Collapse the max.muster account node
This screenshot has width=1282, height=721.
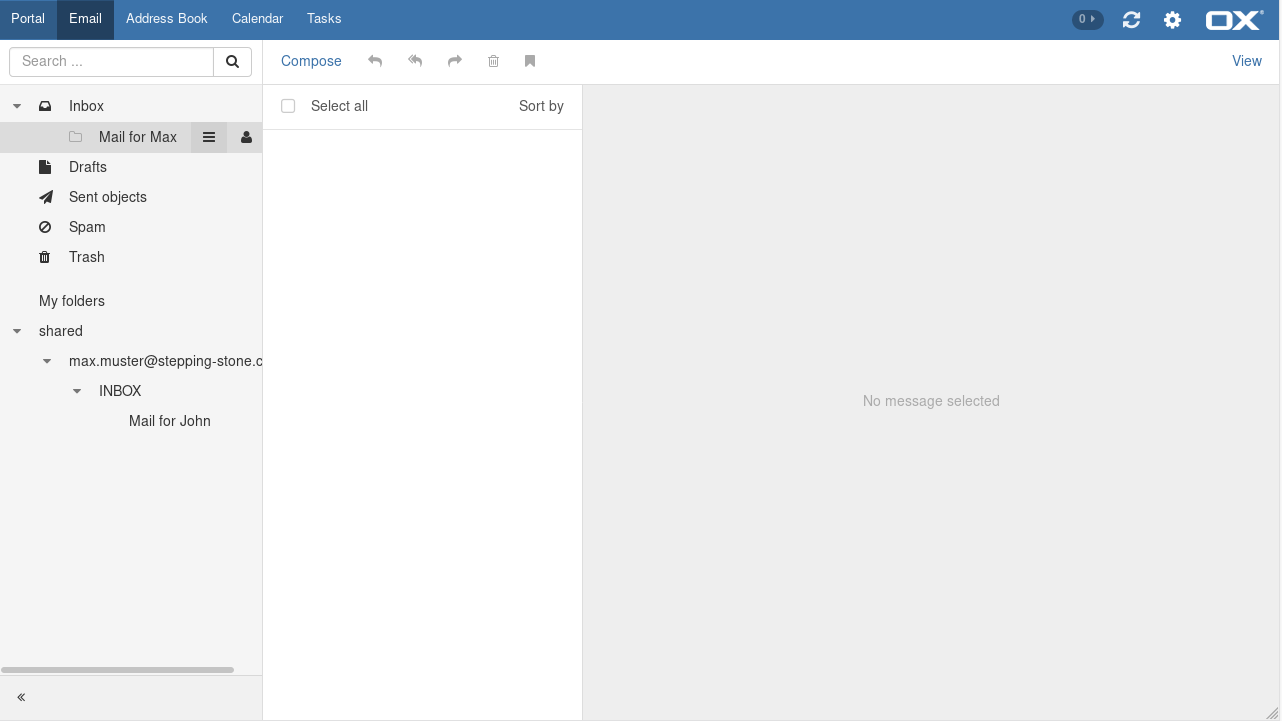47,361
